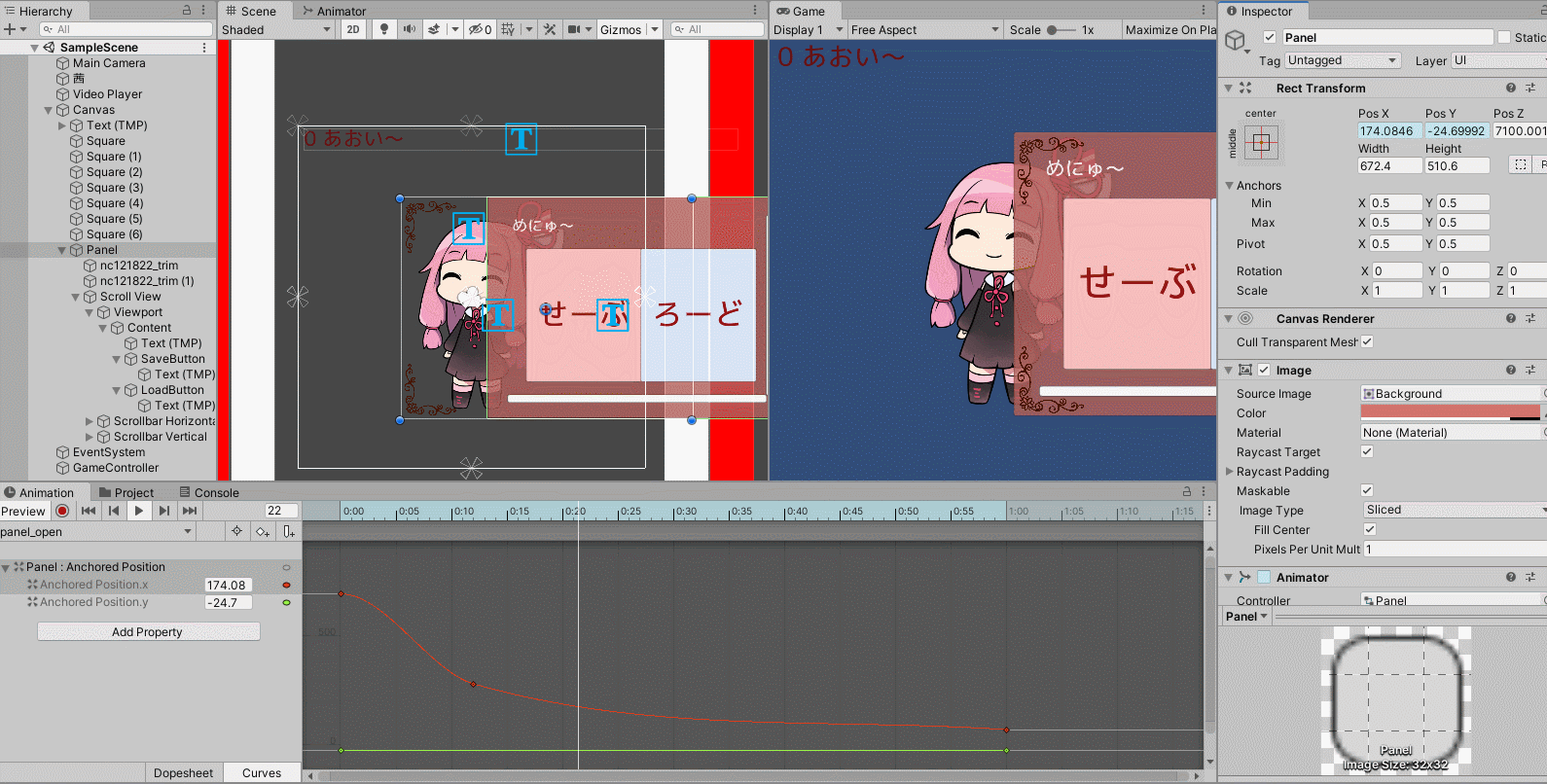
Task: Play the panel_open animation clip
Action: (x=139, y=511)
